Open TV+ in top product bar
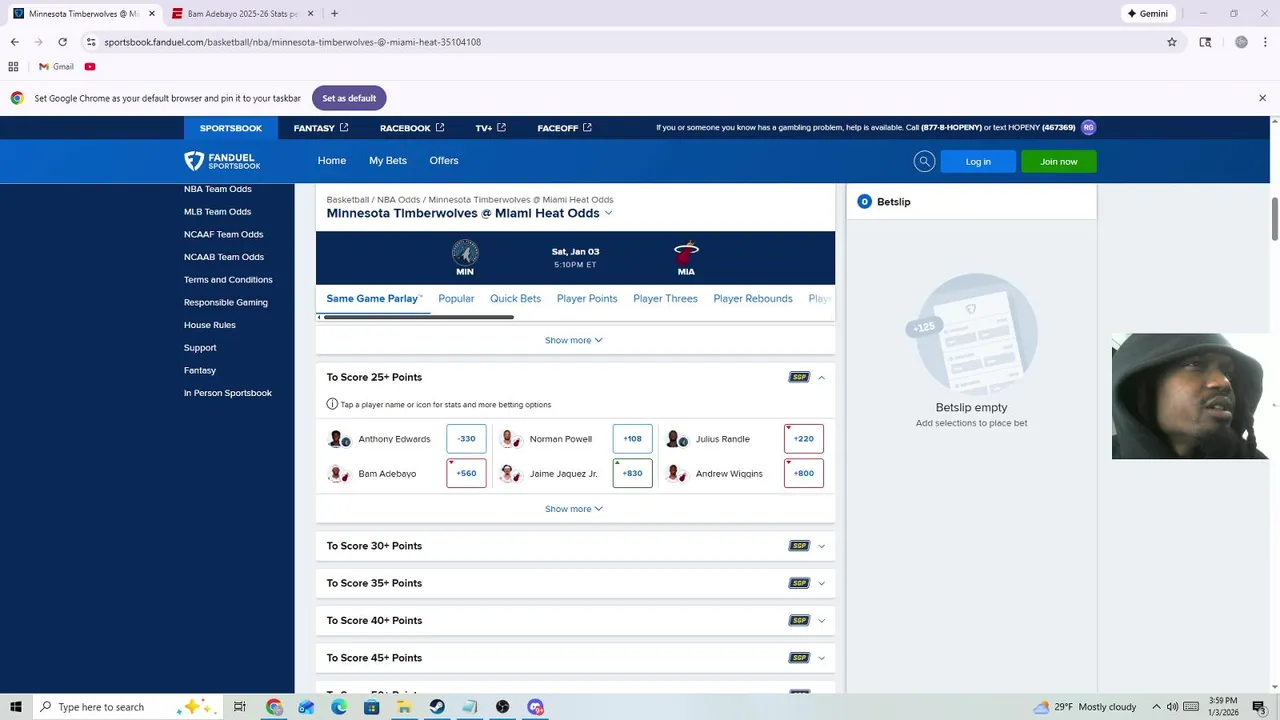The image size is (1280, 720). coord(490,128)
